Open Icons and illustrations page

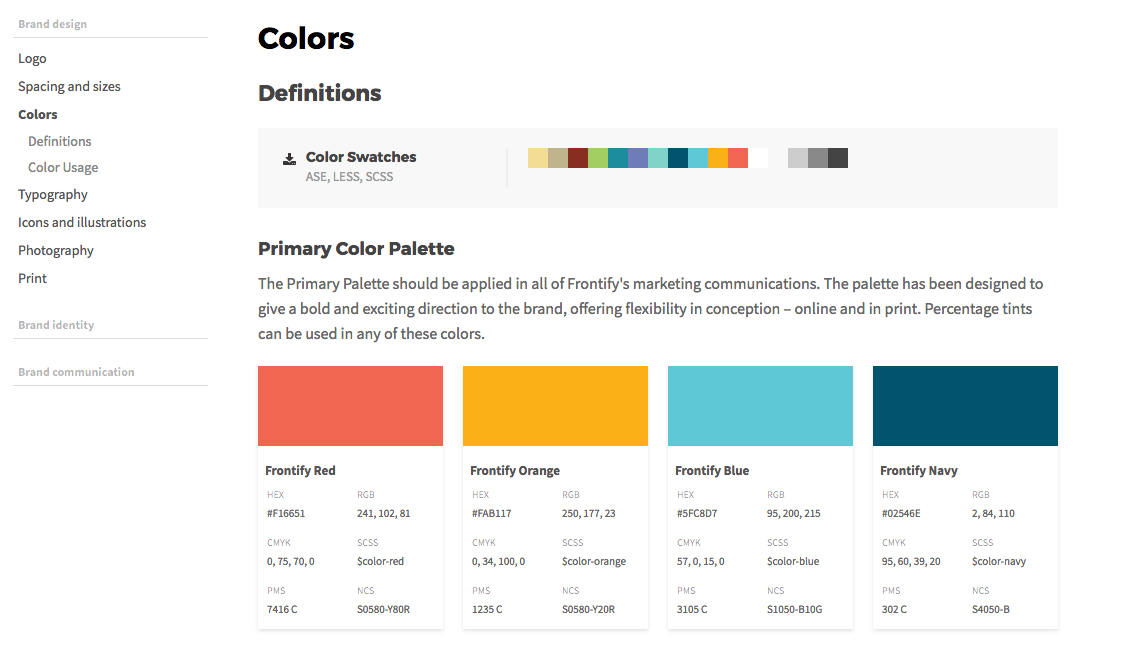(82, 223)
